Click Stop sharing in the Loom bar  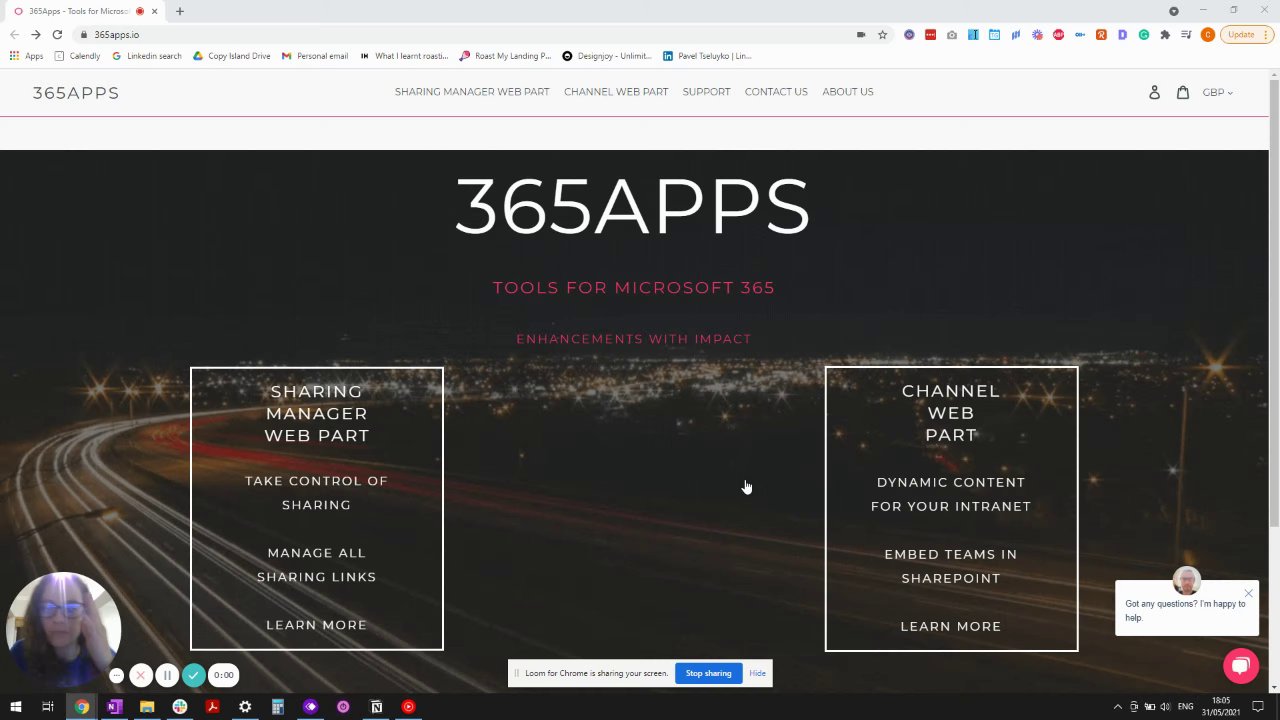tap(709, 673)
